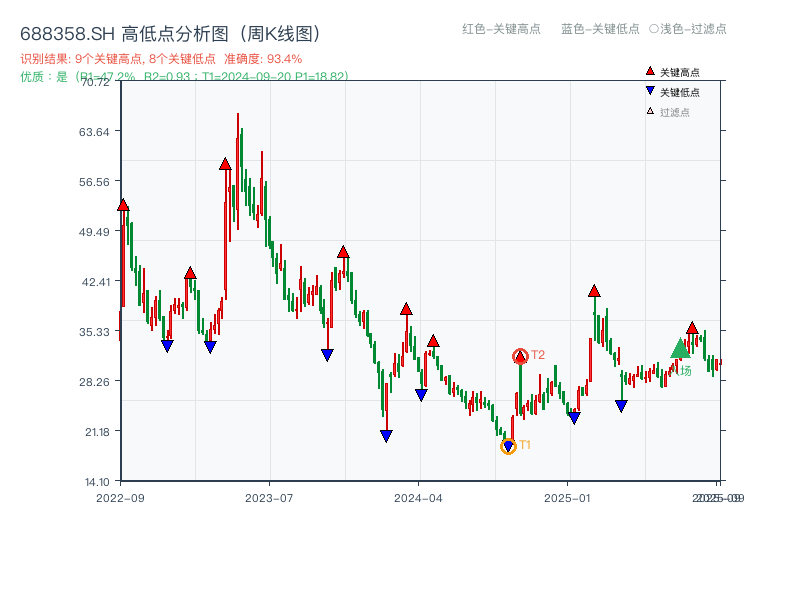This screenshot has width=800, height=600.
Task: Select the blue 关键低点 legend icon
Action: tap(650, 91)
